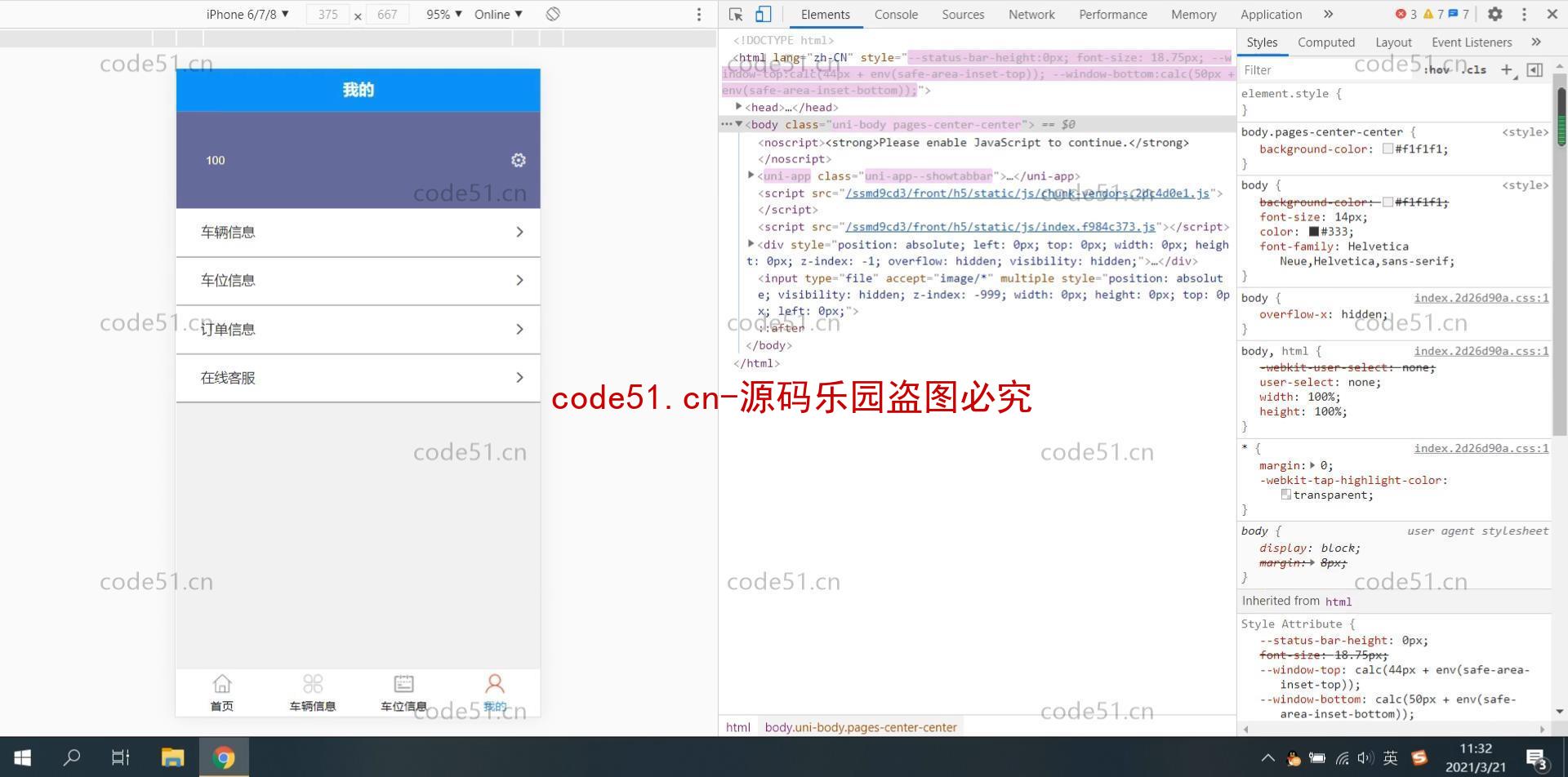Select the html breadcrumb item
This screenshot has height=777, width=1568.
click(738, 727)
